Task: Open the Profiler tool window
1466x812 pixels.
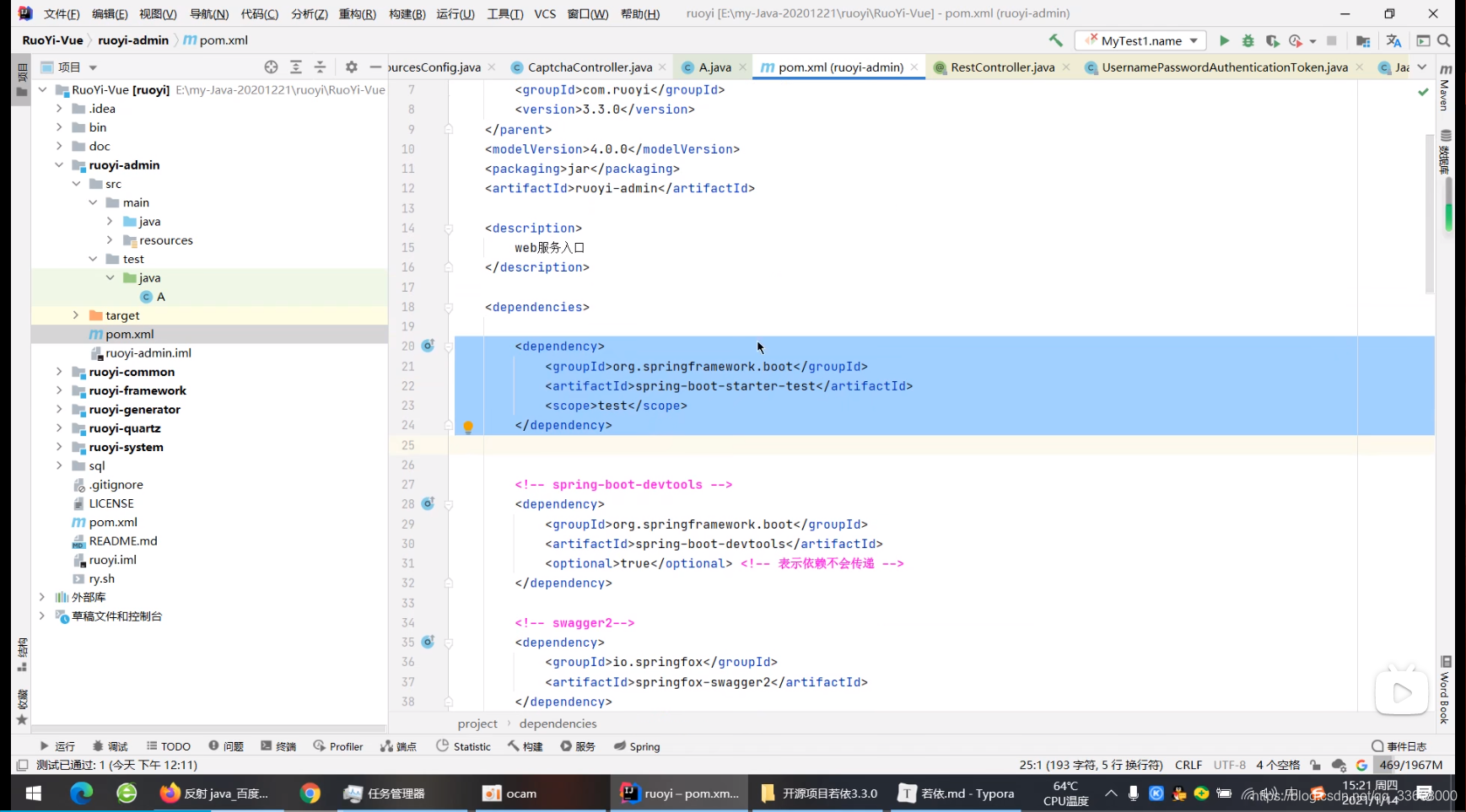Action: click(x=338, y=746)
